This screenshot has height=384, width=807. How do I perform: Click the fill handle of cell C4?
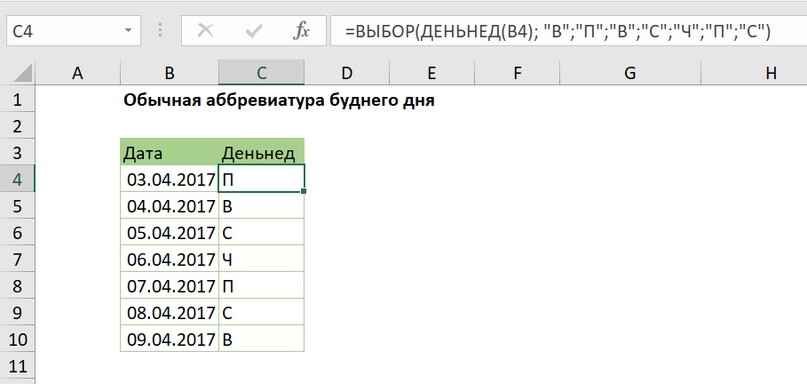(x=304, y=191)
